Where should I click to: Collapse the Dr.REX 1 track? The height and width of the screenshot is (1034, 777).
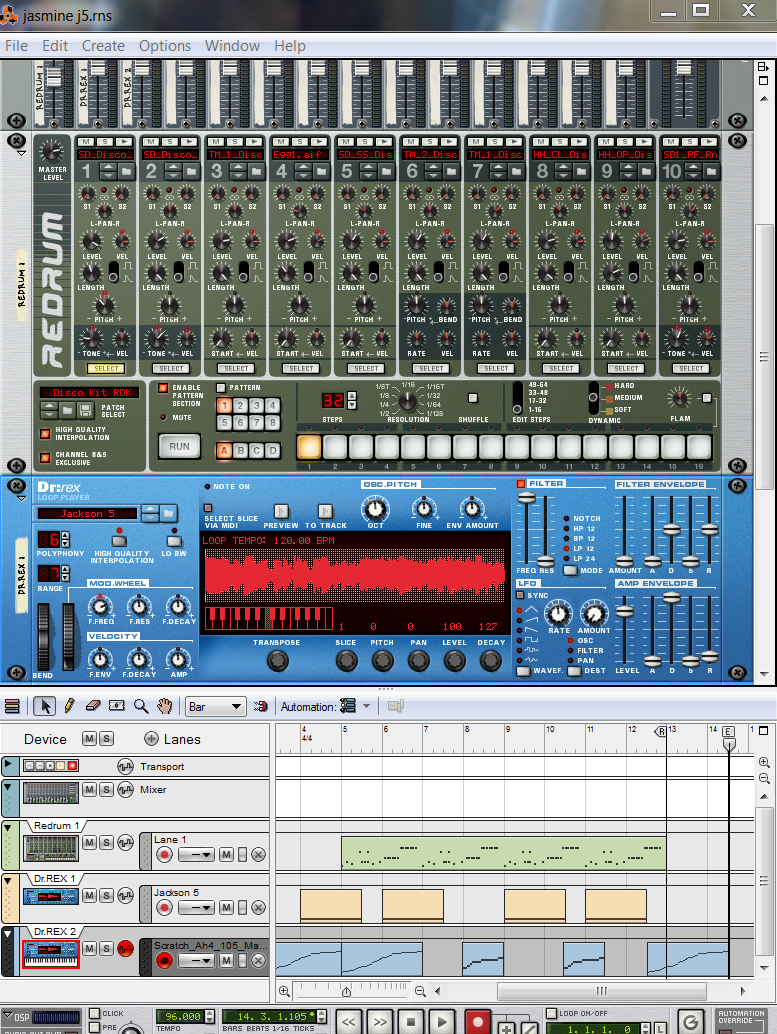click(7, 880)
